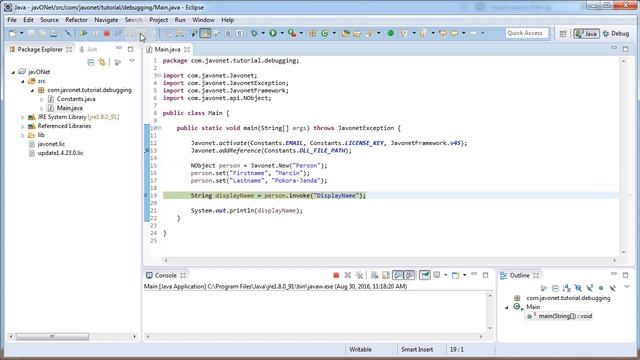640x360 pixels.
Task: Click Clear Console icon
Action: coord(374,276)
